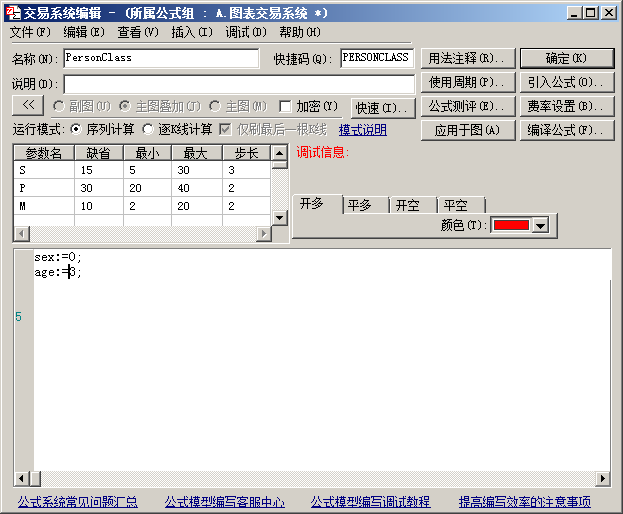Image resolution: width=623 pixels, height=514 pixels.
Task: Click the 公式测评(E).. button
Action: click(468, 106)
